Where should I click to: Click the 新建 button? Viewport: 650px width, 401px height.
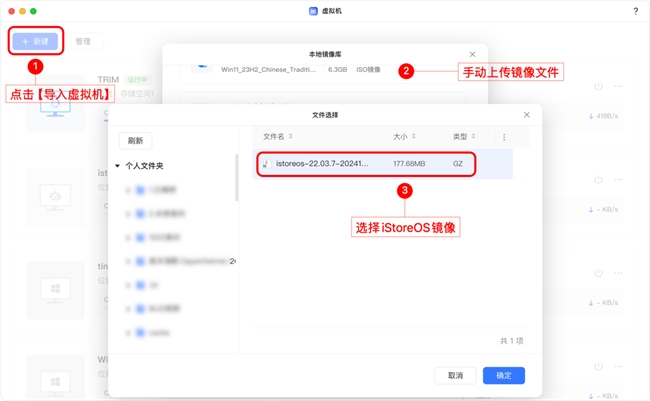coord(36,42)
